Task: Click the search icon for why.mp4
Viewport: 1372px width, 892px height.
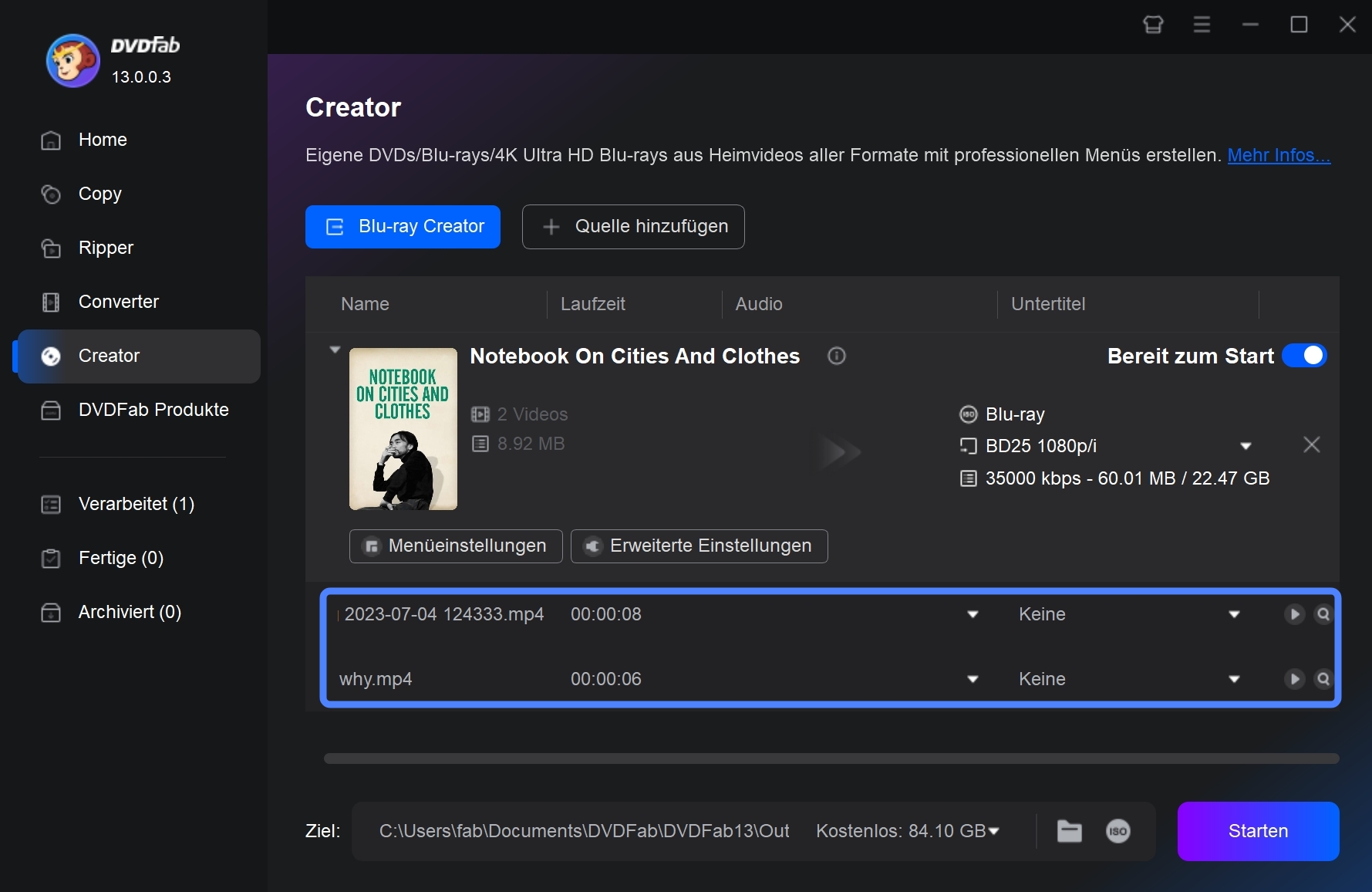Action: (x=1323, y=679)
